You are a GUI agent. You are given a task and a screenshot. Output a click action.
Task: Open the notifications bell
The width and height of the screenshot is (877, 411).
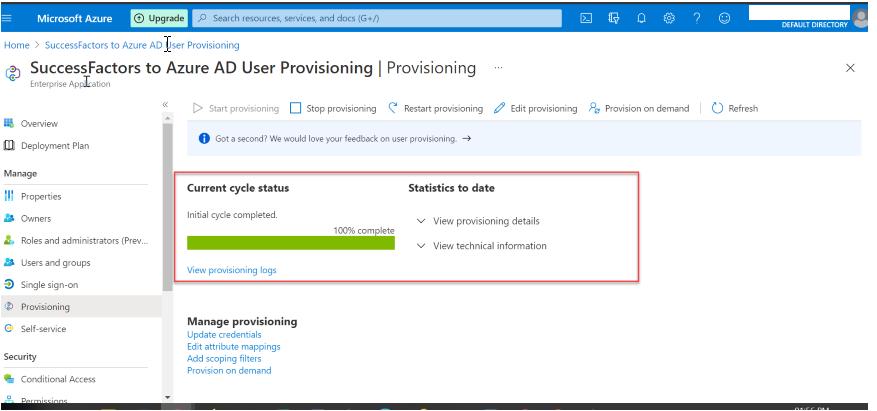click(x=642, y=18)
